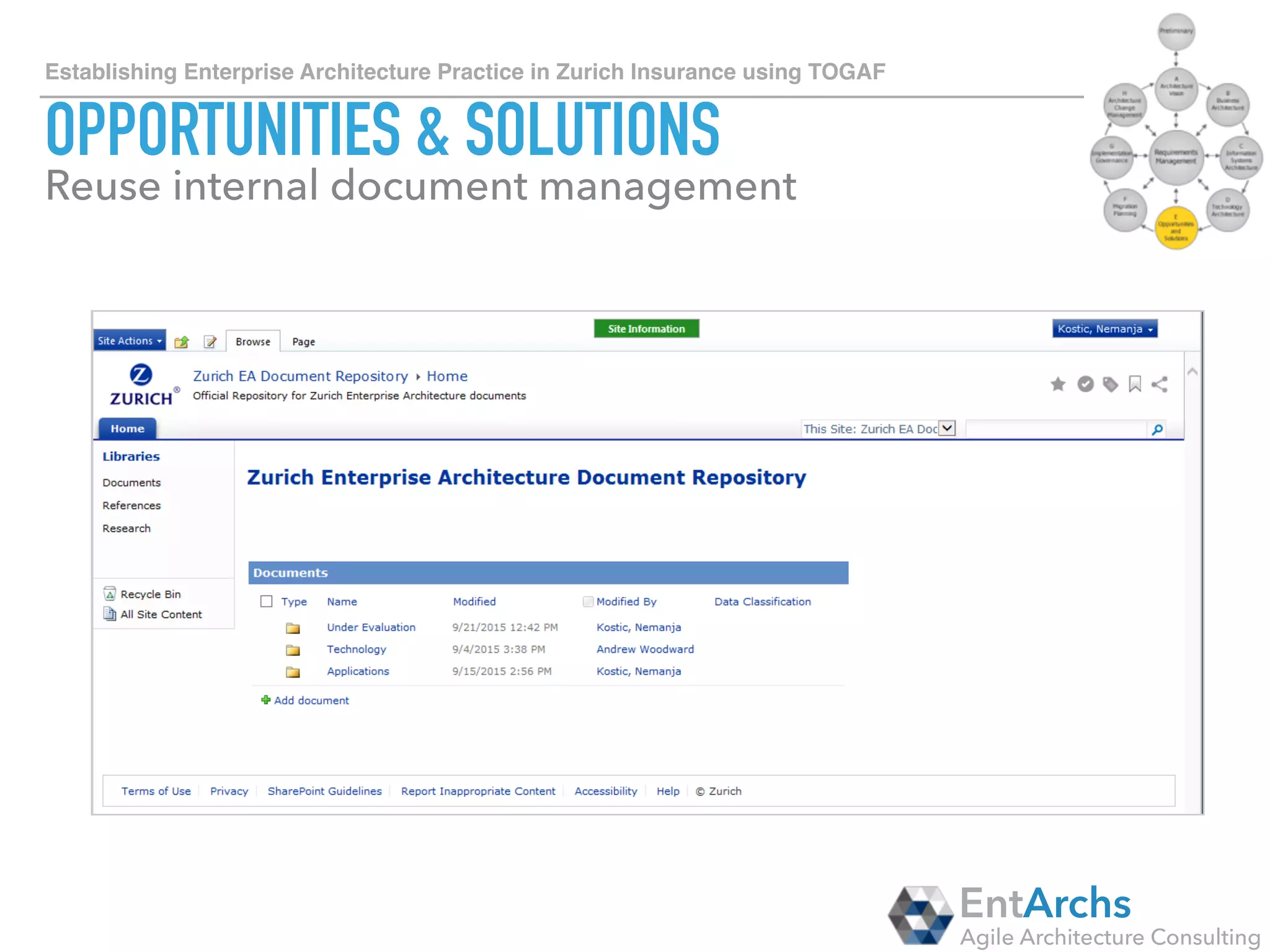Image resolution: width=1270 pixels, height=952 pixels.
Task: Open the Privacy footer link
Action: (x=229, y=791)
